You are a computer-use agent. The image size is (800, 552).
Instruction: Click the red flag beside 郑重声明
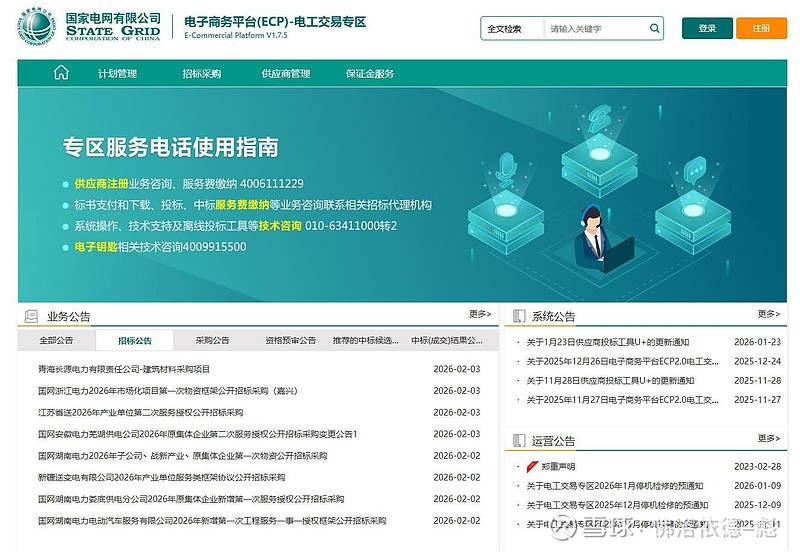(x=532, y=466)
